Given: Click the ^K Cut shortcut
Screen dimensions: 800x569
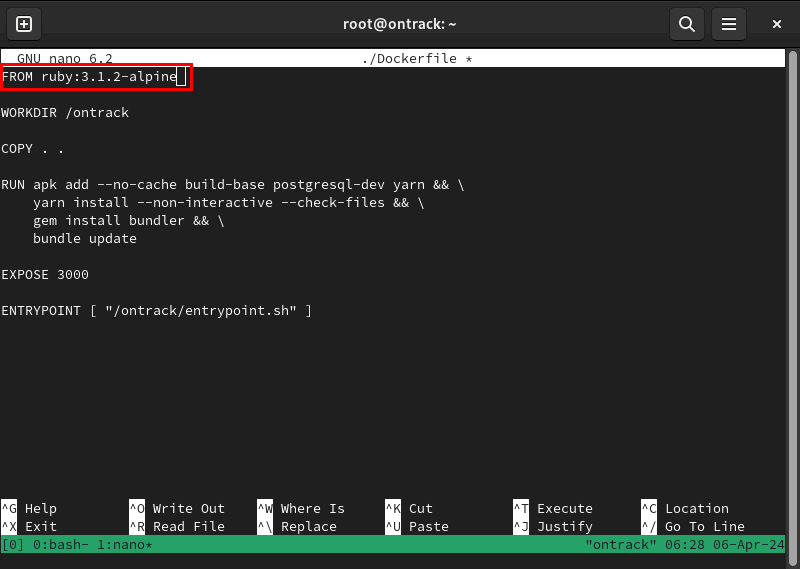Looking at the screenshot, I should coord(409,509).
